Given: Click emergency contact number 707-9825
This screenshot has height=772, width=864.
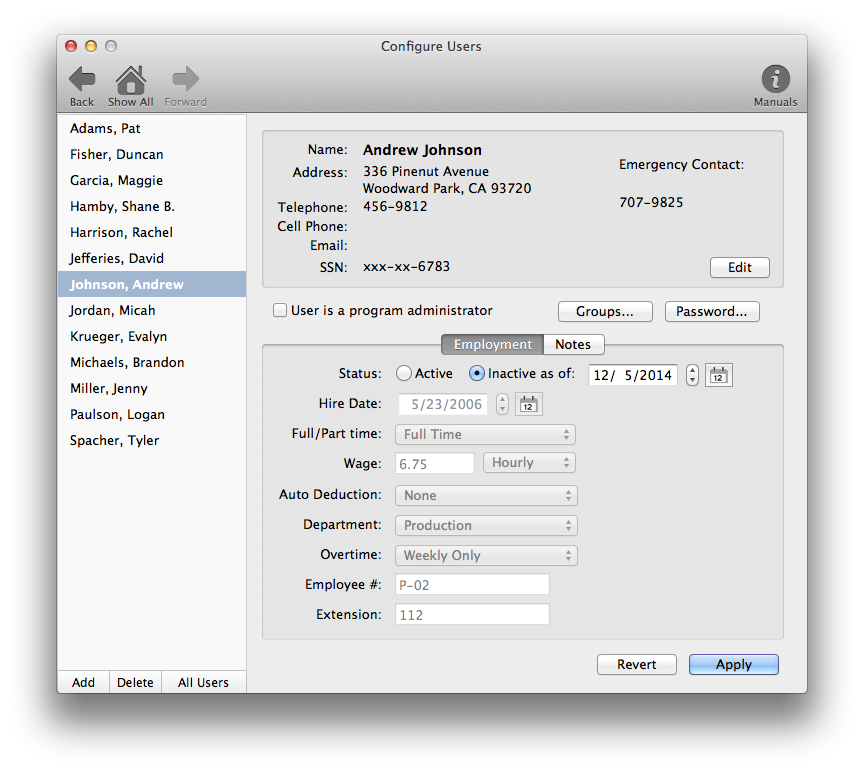Looking at the screenshot, I should click(x=651, y=202).
